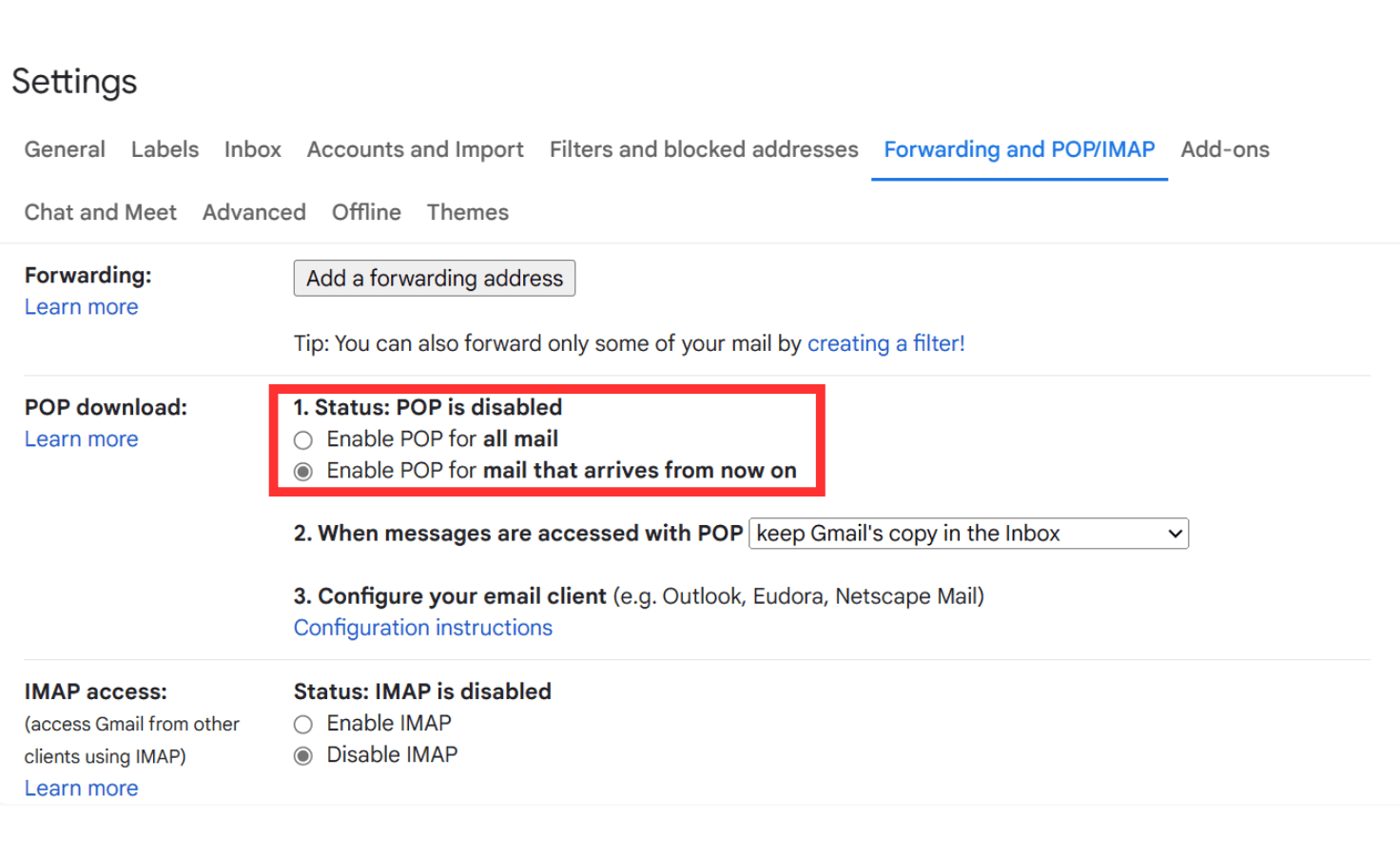Switch to Chat and Meet settings

coord(100,212)
